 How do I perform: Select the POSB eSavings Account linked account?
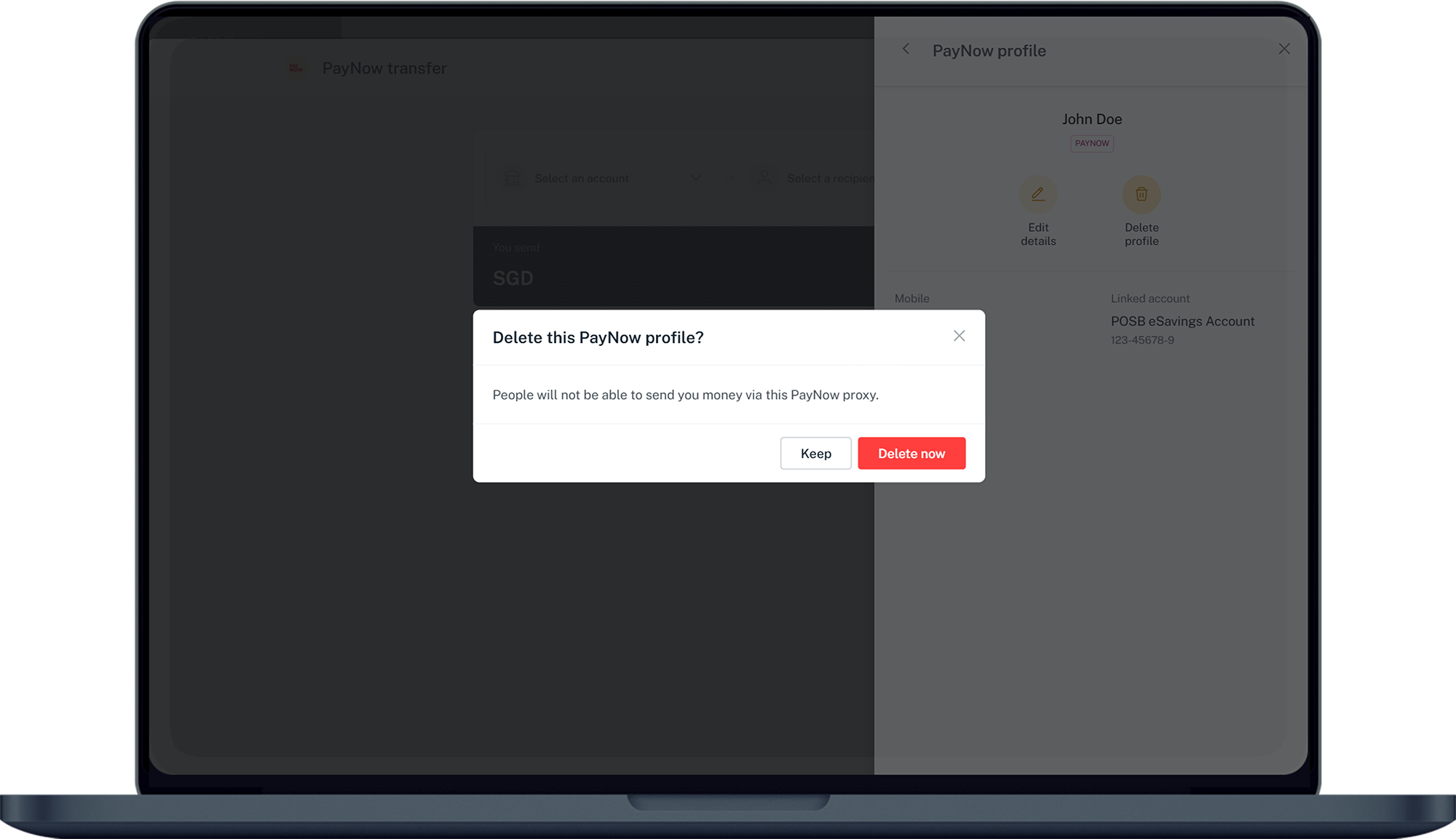click(x=1182, y=321)
